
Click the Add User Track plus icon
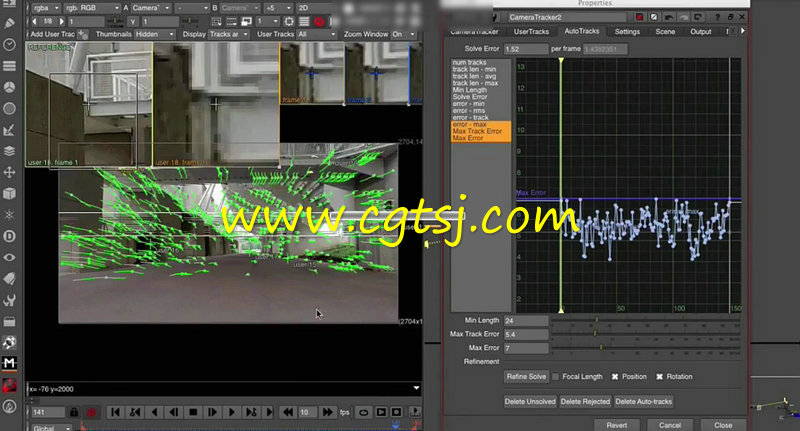[x=83, y=35]
